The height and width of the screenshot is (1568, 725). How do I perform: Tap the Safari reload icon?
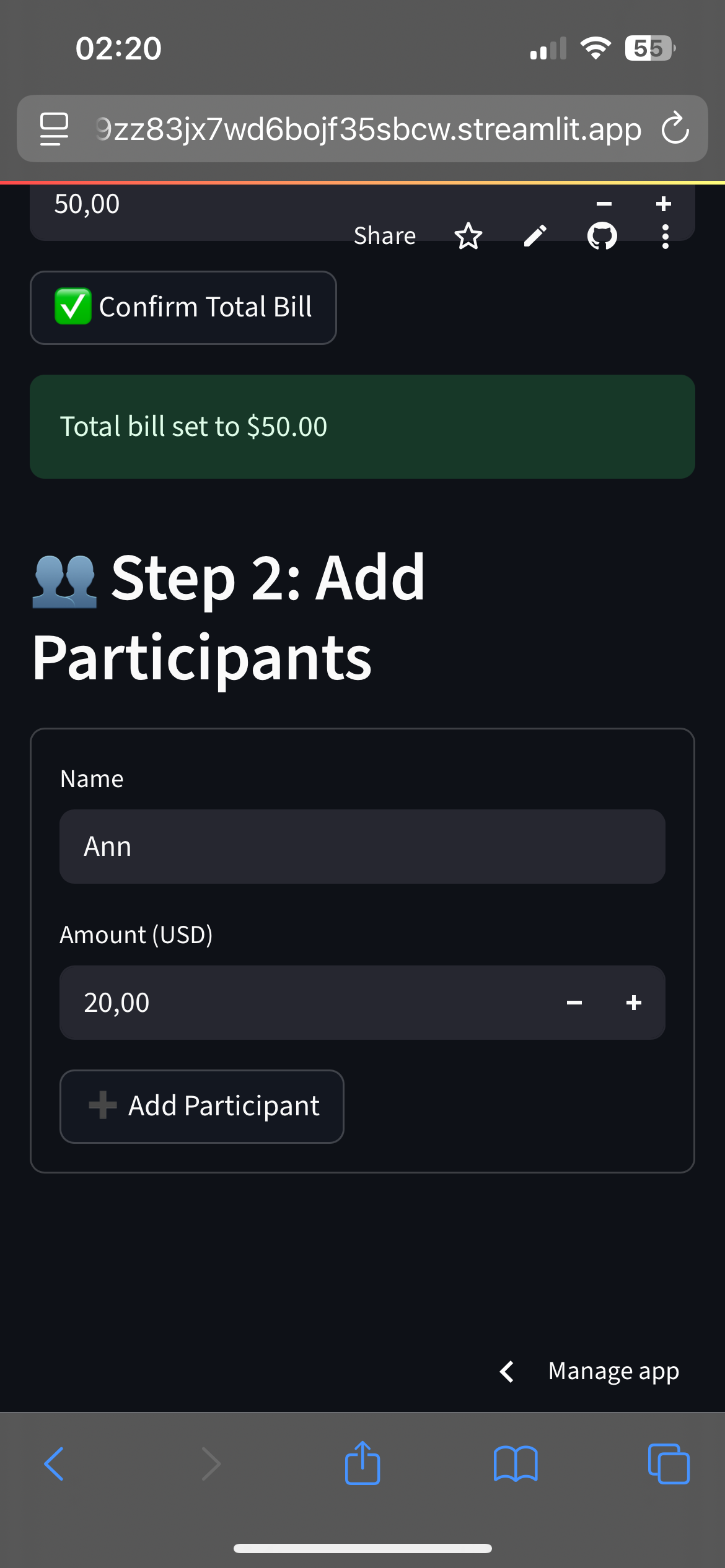[x=675, y=128]
